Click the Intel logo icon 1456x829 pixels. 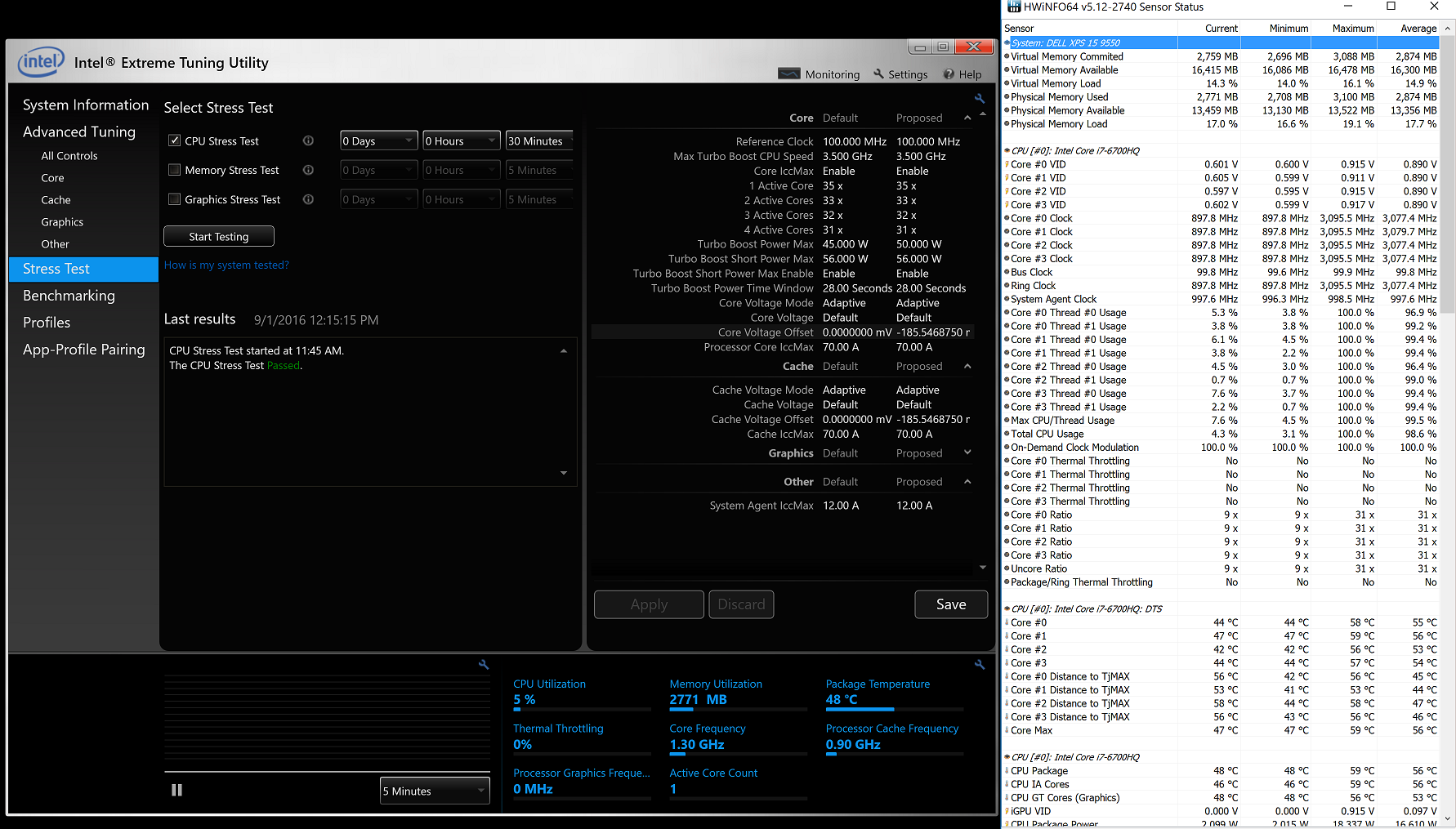coord(41,61)
